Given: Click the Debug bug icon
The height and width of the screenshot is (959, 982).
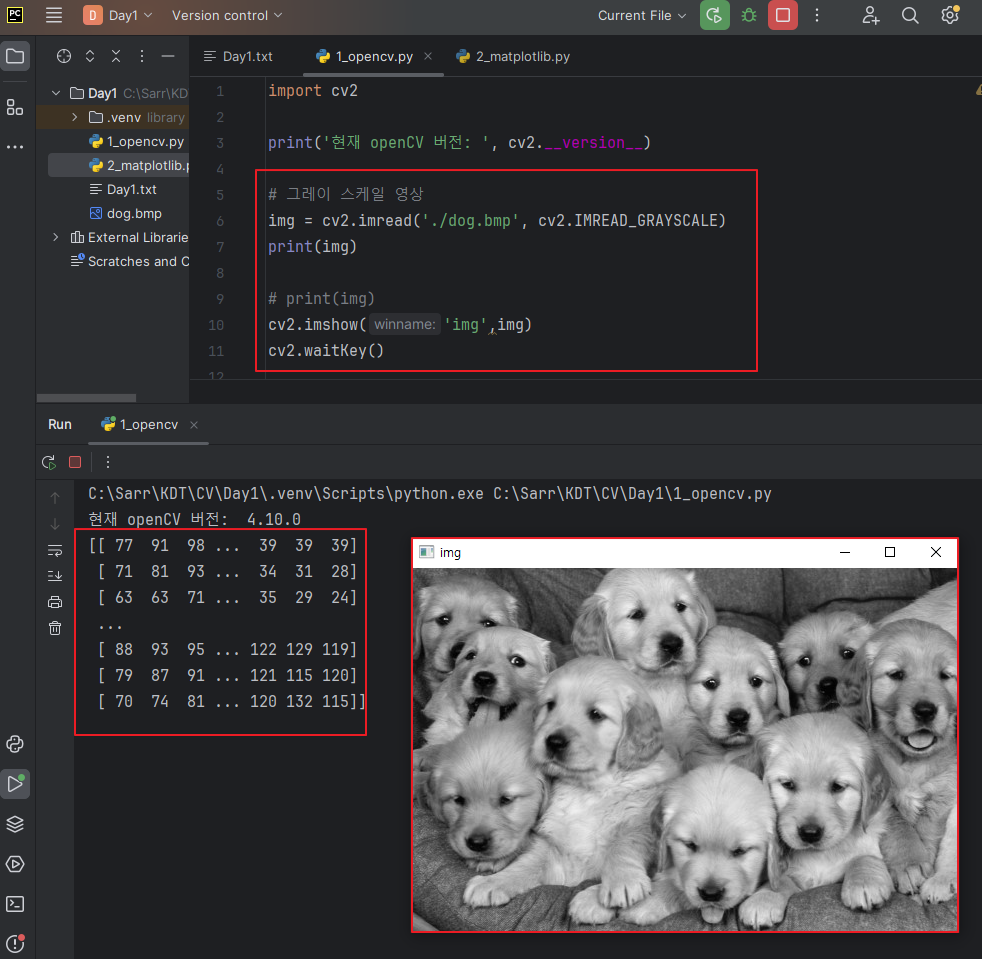Looking at the screenshot, I should 748,15.
